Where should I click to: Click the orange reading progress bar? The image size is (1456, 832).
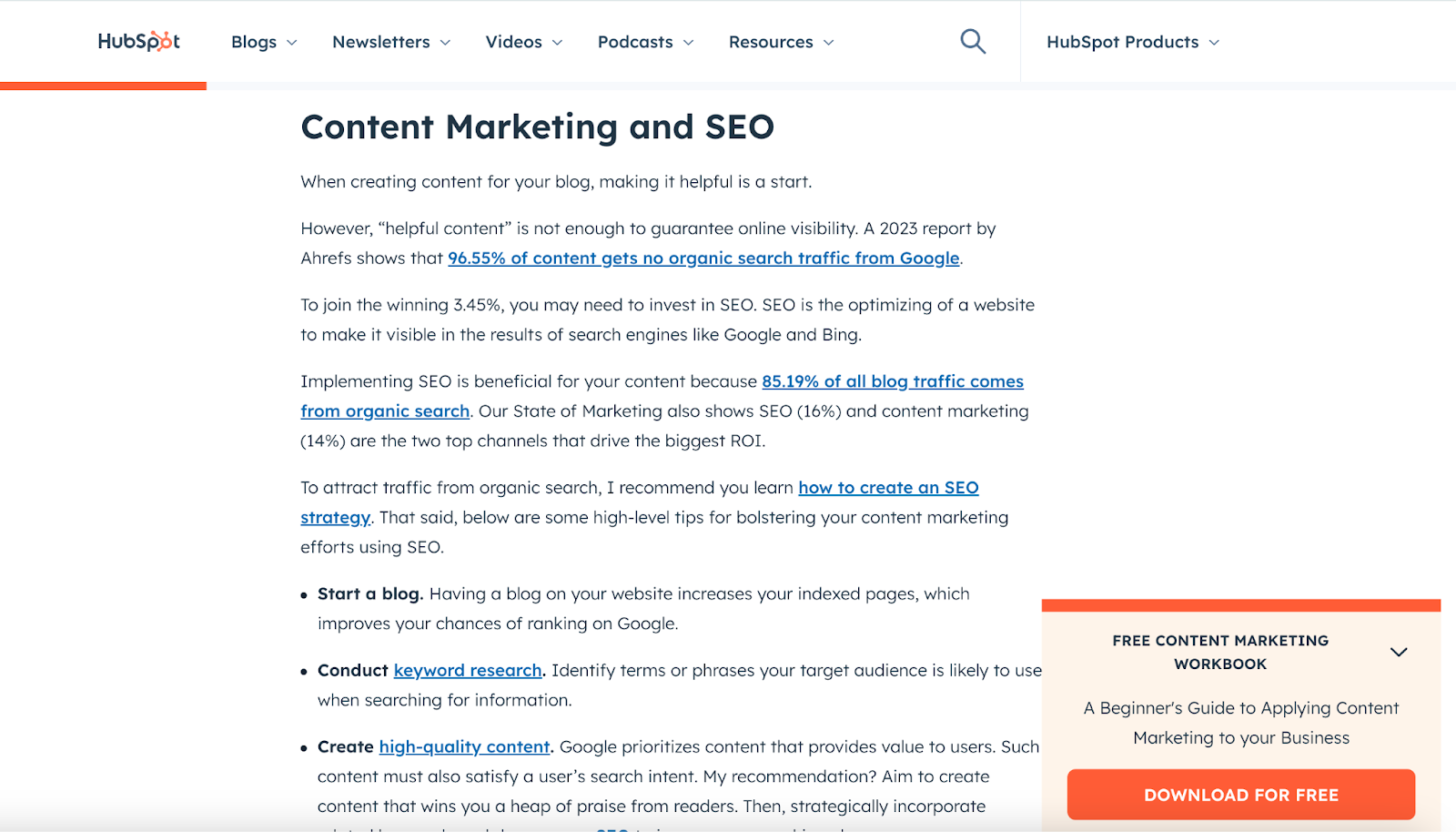point(103,86)
